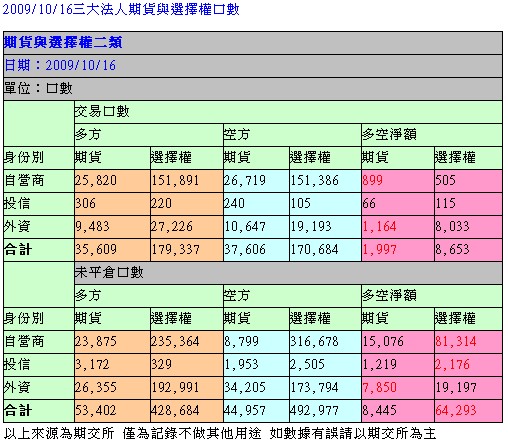Select total value 179,337
The image size is (508, 444).
(x=175, y=249)
